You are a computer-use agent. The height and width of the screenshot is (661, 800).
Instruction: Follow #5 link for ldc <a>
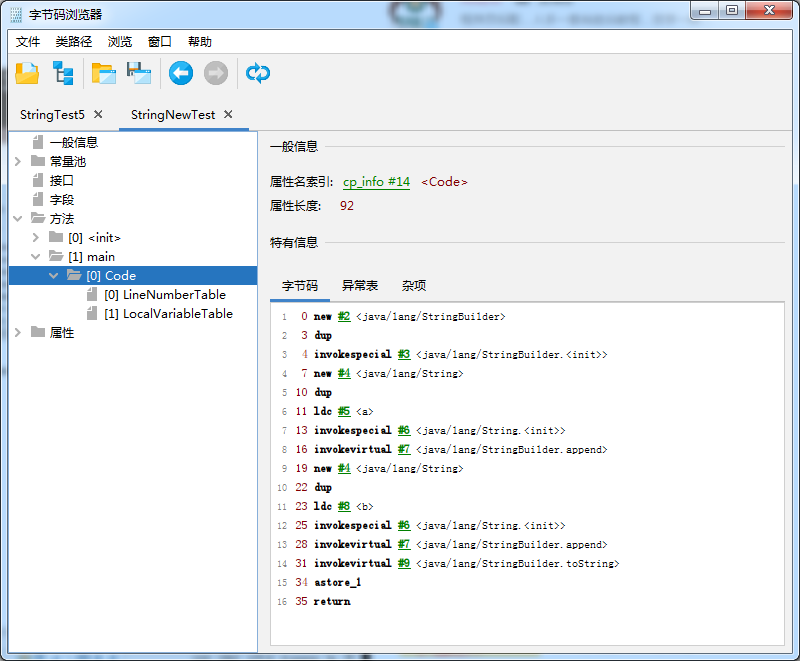coord(344,412)
